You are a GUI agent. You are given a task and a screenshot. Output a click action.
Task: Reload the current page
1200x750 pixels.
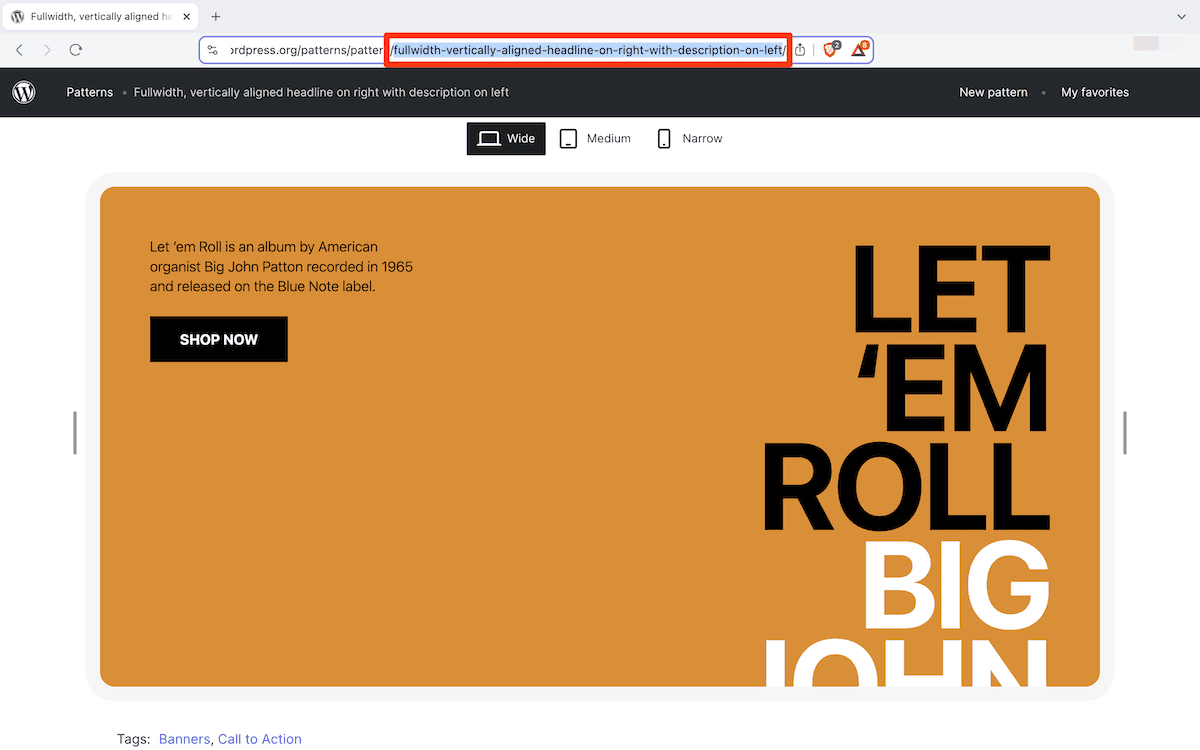[x=75, y=49]
